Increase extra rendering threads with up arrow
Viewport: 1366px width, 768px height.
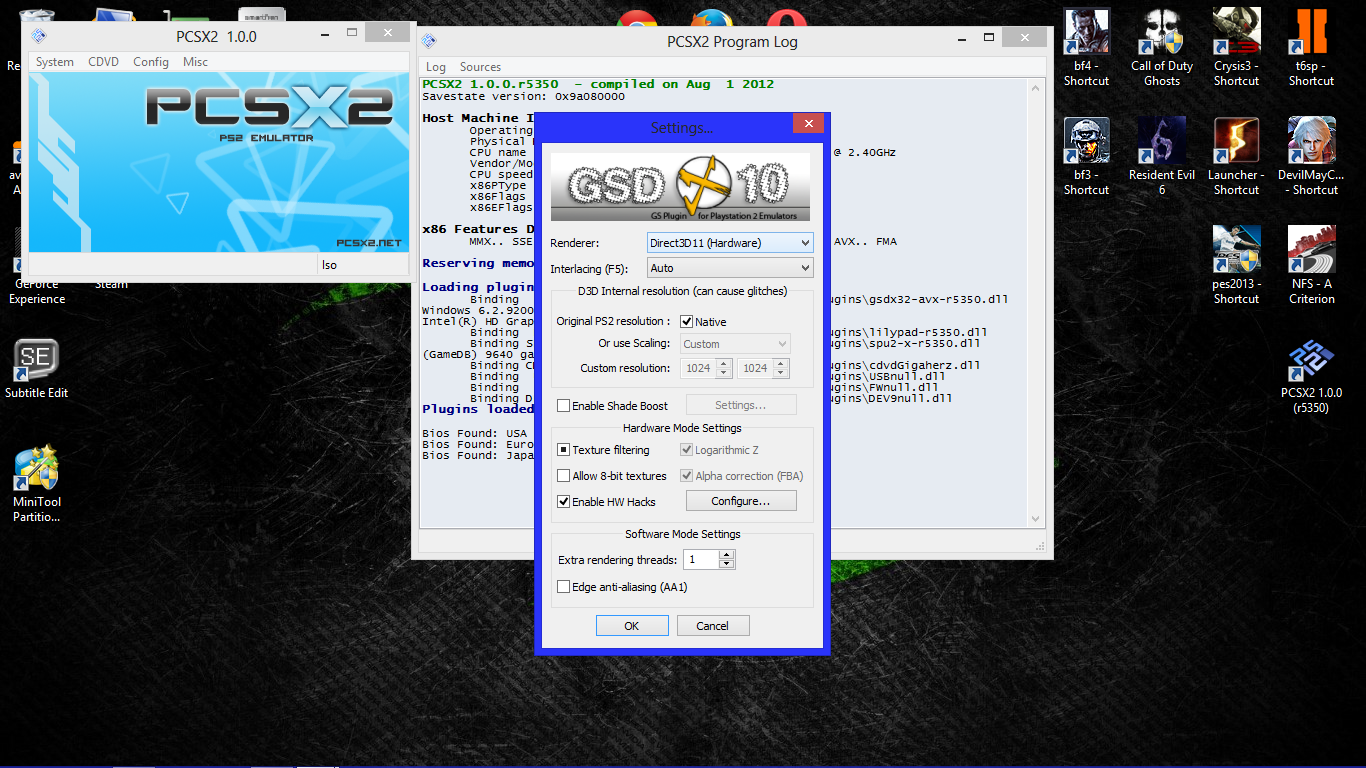pyautogui.click(x=726, y=555)
